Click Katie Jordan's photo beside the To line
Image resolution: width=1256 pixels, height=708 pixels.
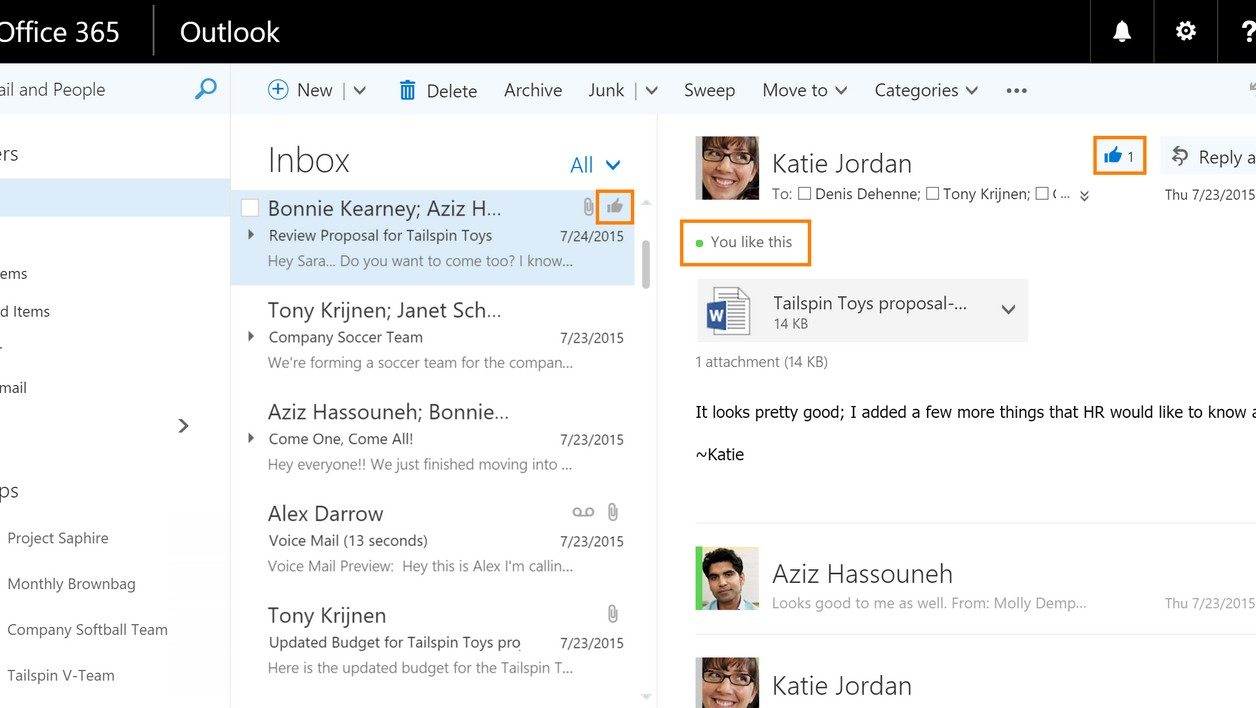coord(727,168)
